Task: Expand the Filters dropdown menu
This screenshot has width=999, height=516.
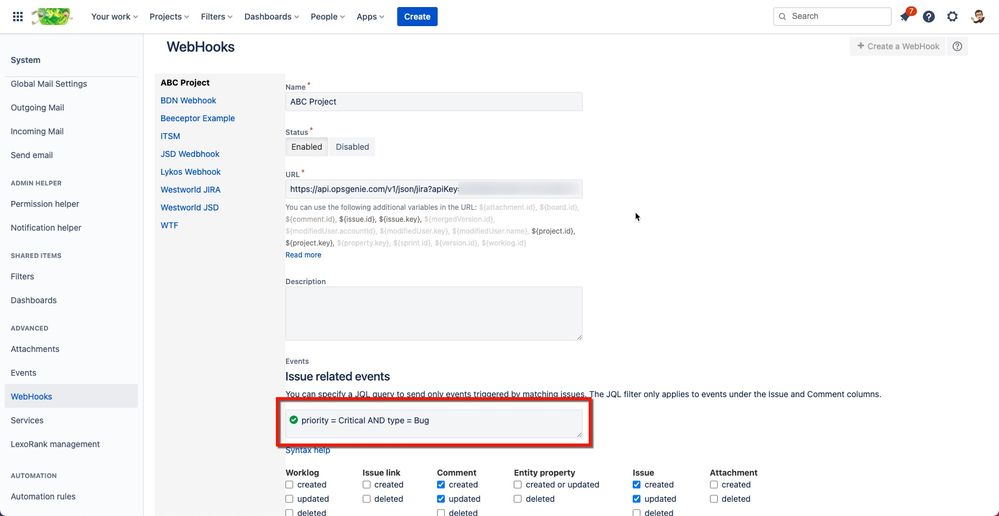Action: tap(217, 17)
